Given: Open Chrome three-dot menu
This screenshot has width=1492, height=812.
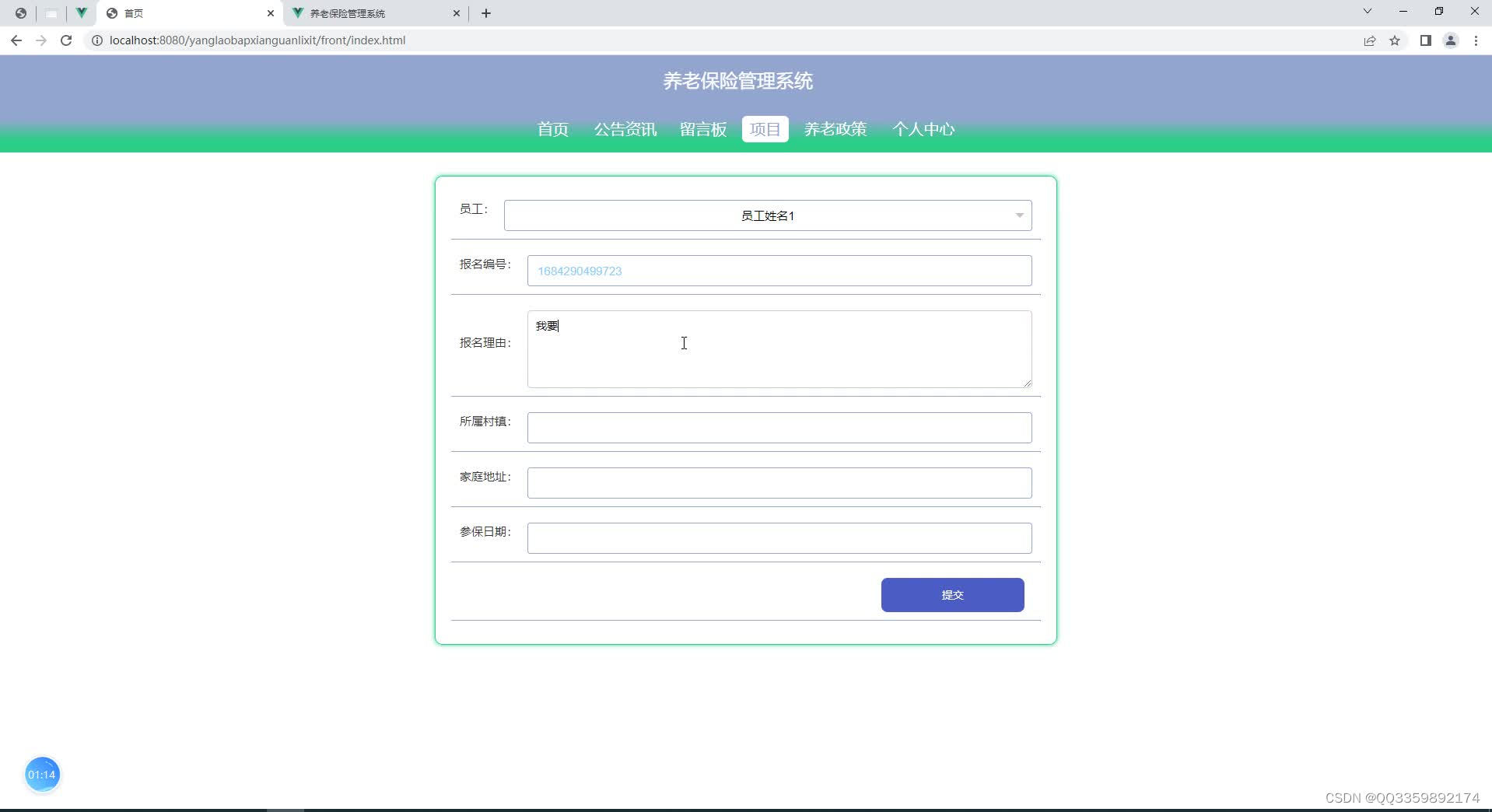Looking at the screenshot, I should click(1476, 40).
